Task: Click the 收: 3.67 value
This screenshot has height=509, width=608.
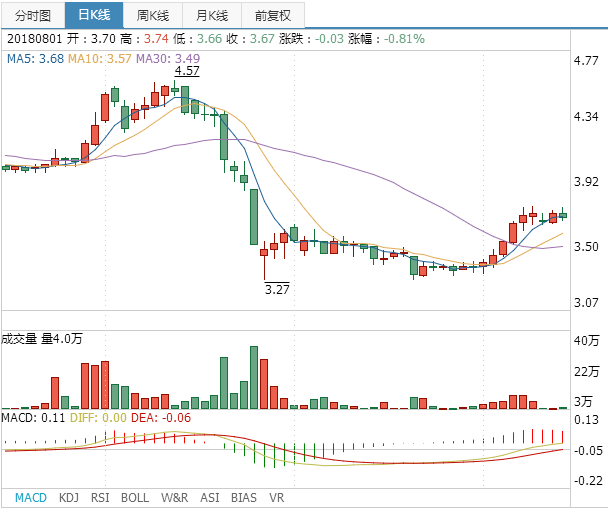Action: click(x=251, y=39)
